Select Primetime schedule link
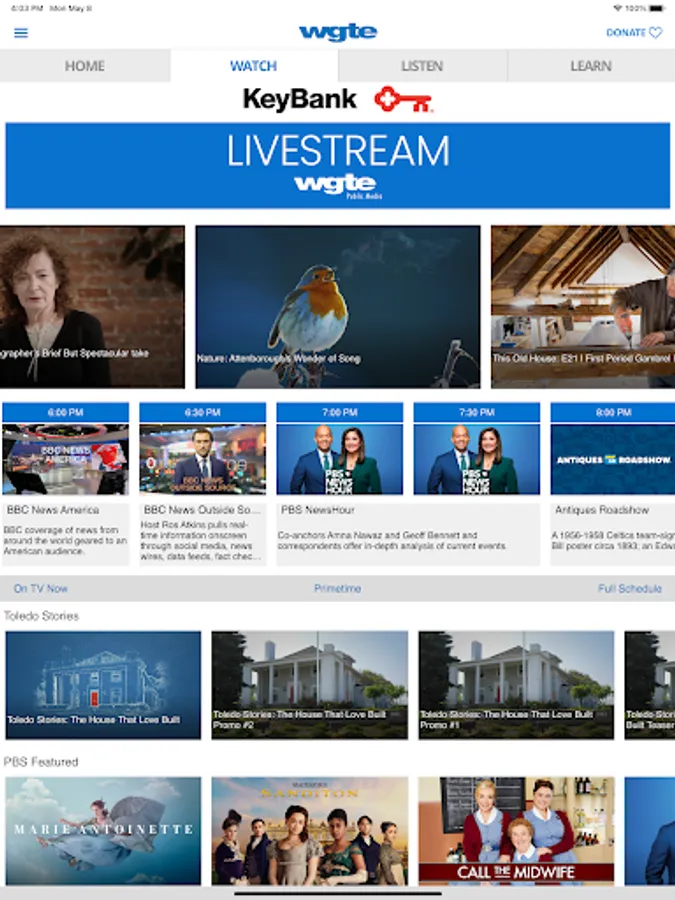 pos(338,588)
